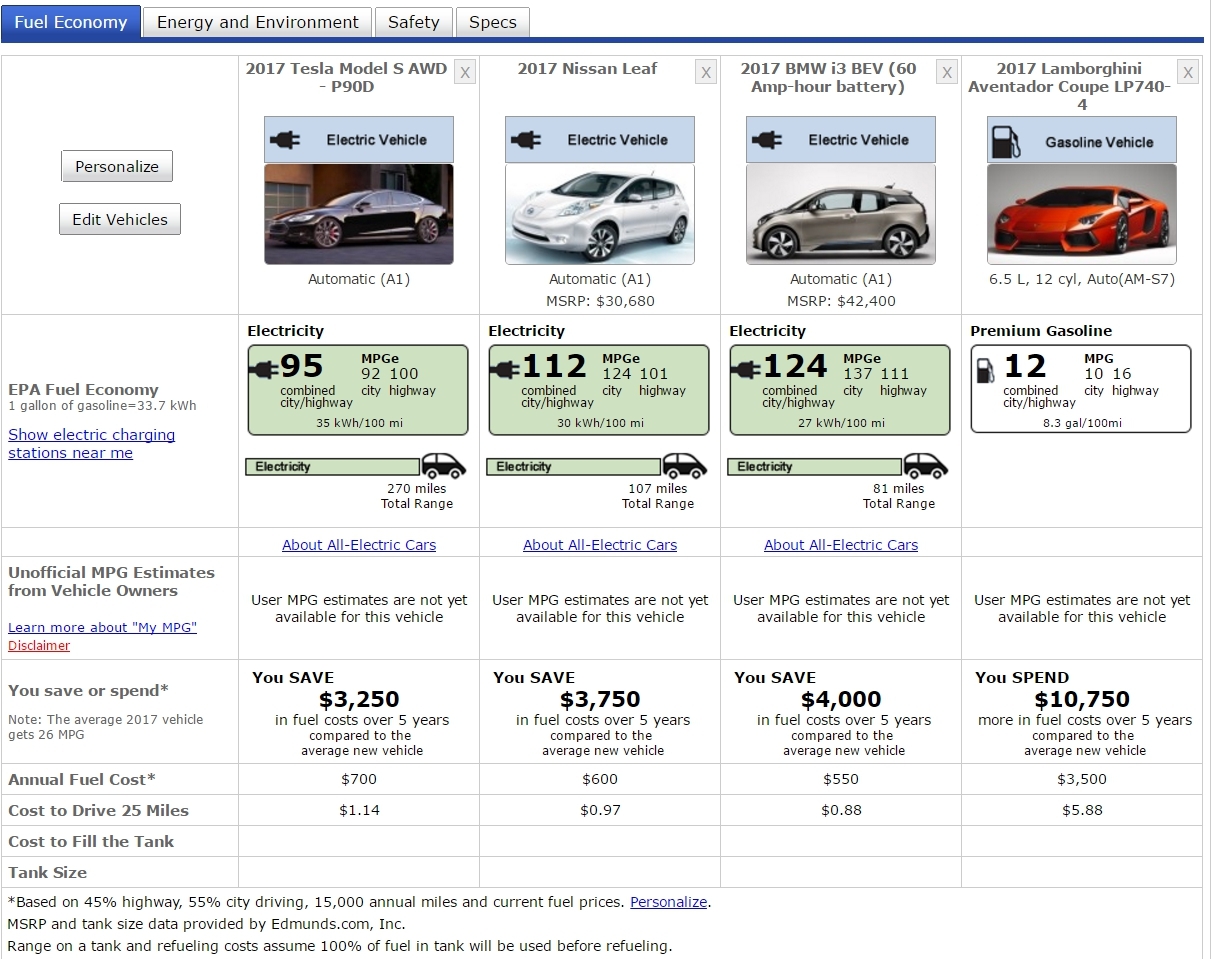Click BMW i3's Electricity range bar
1216x959 pixels.
tap(815, 467)
